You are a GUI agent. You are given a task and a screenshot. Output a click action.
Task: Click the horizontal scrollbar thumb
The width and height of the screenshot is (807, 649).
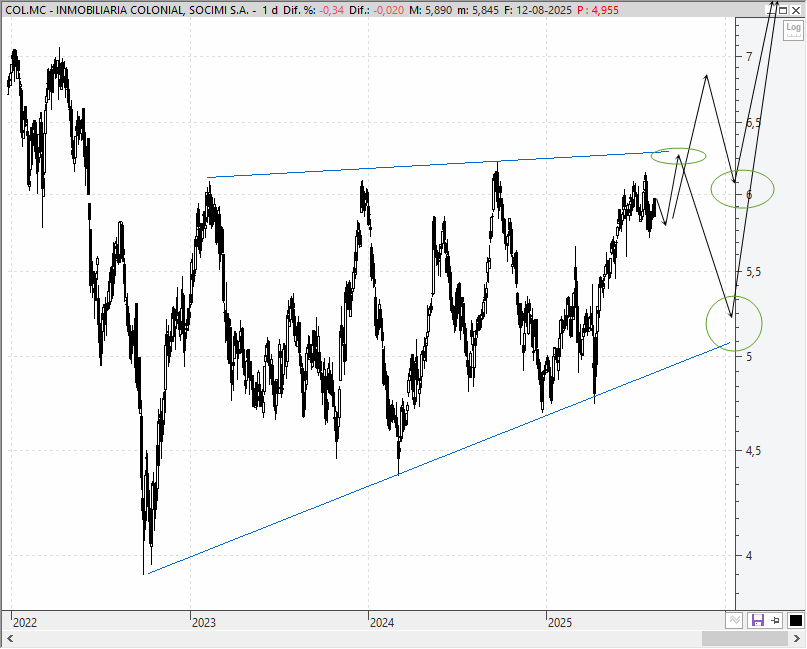(744, 639)
